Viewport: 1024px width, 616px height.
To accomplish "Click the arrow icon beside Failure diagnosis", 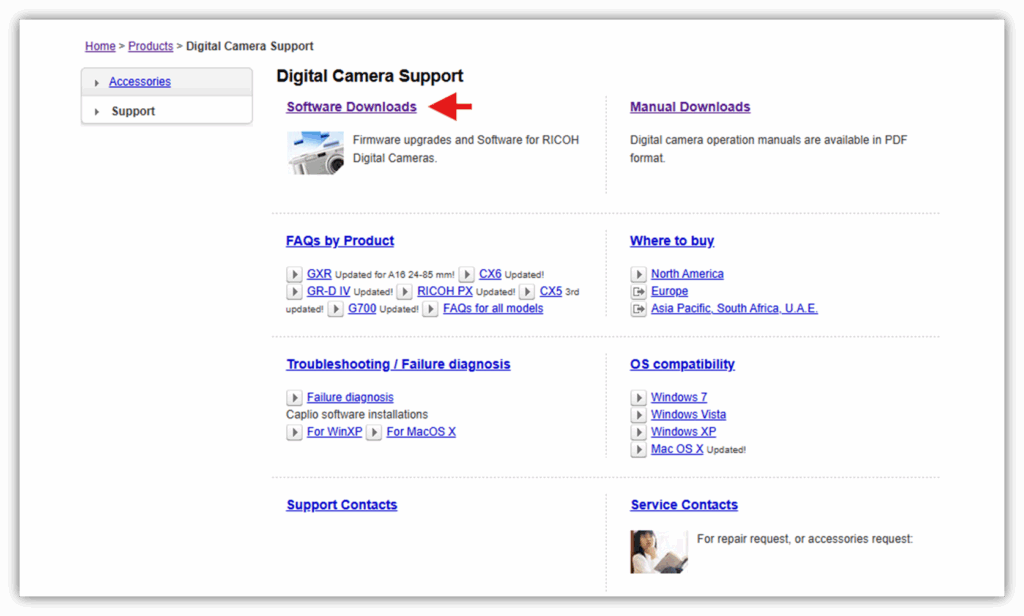I will coord(294,397).
